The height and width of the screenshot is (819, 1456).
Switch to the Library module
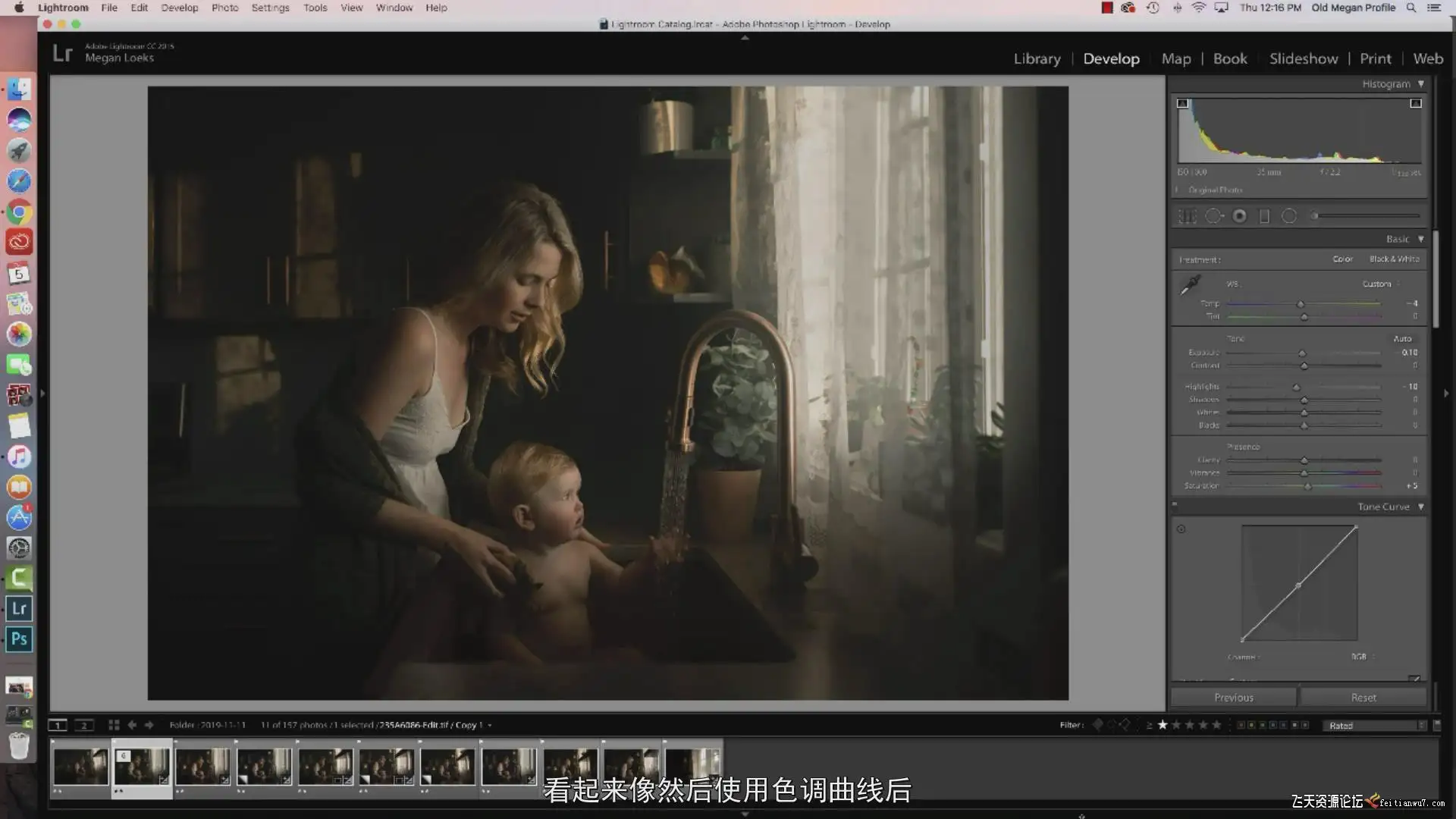click(1037, 58)
